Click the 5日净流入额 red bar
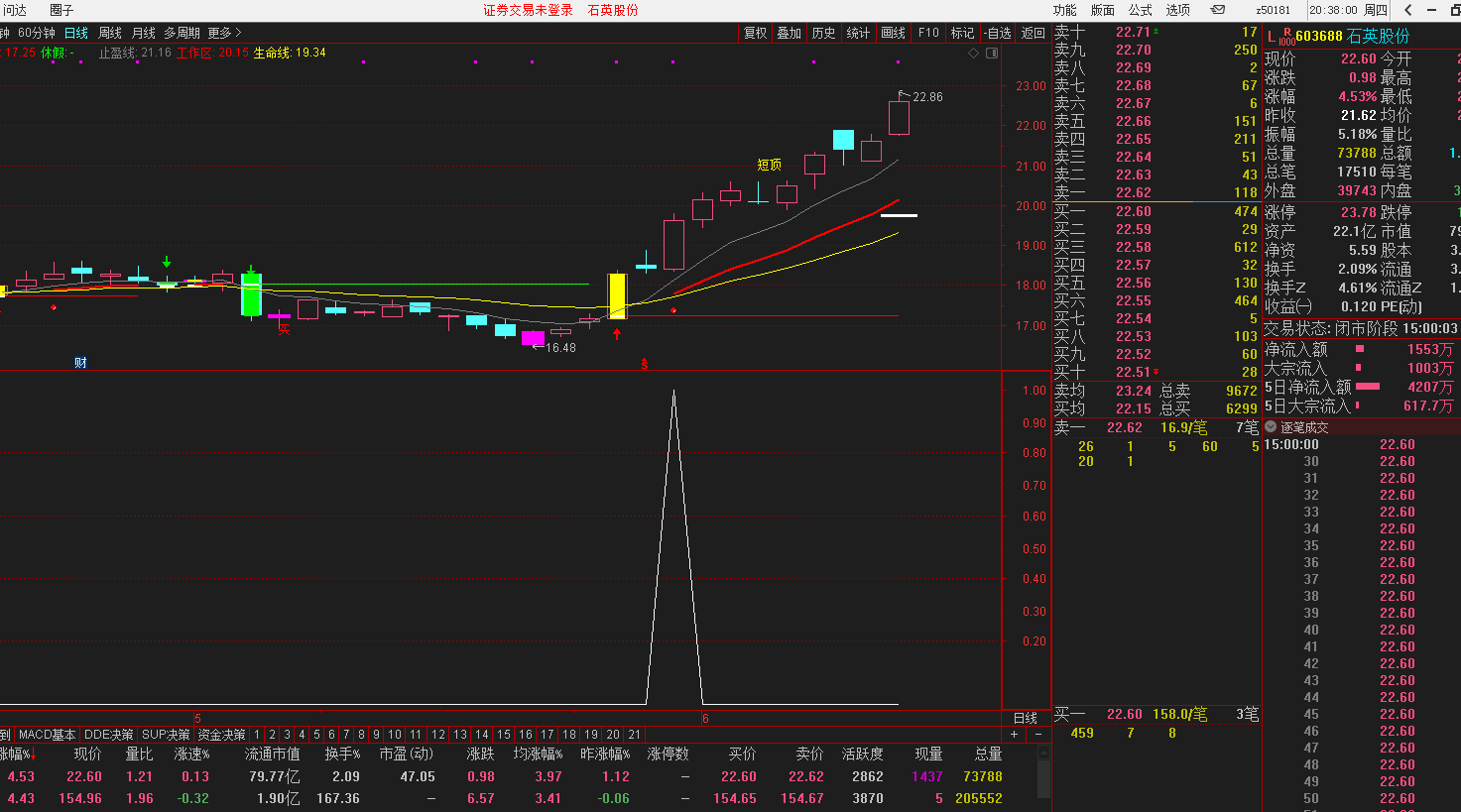The image size is (1461, 812). 1368,387
